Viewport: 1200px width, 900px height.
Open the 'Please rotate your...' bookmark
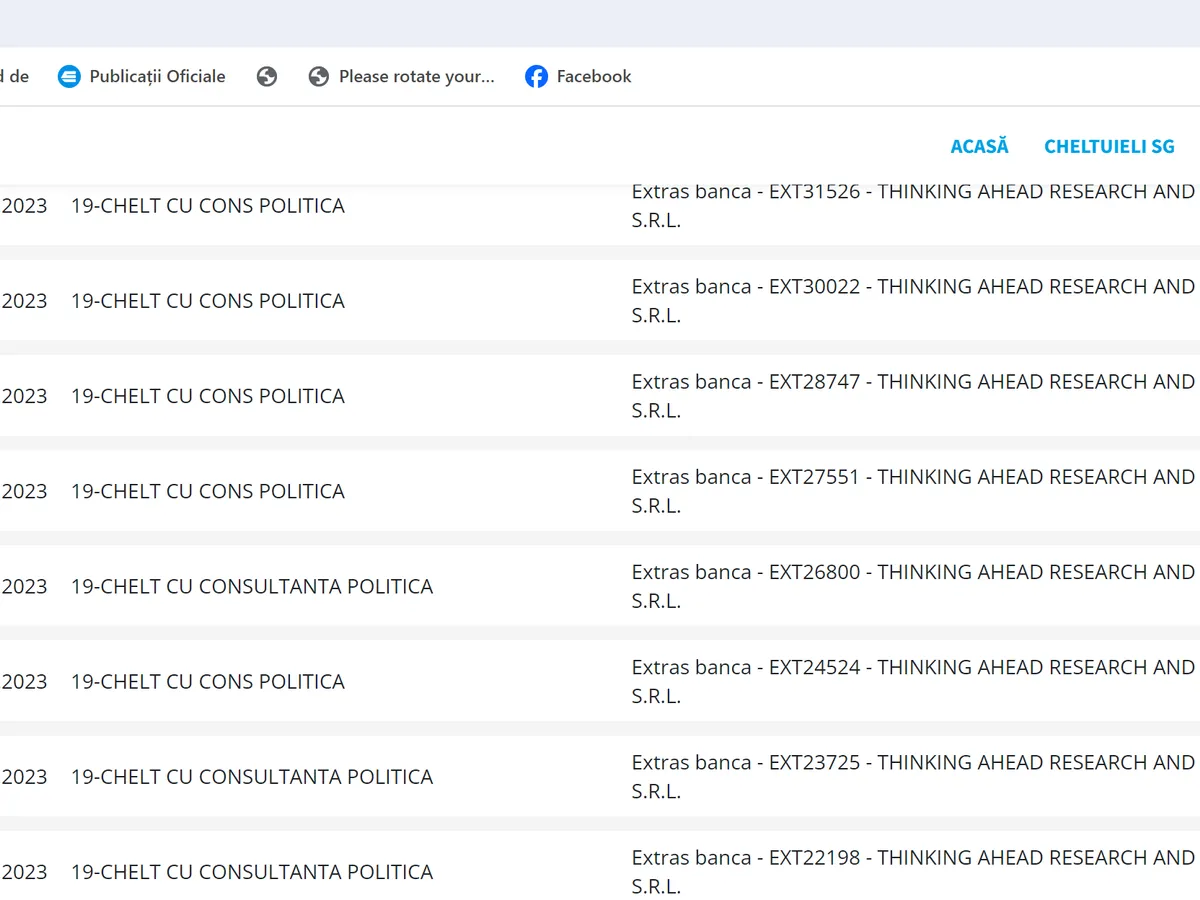click(402, 76)
